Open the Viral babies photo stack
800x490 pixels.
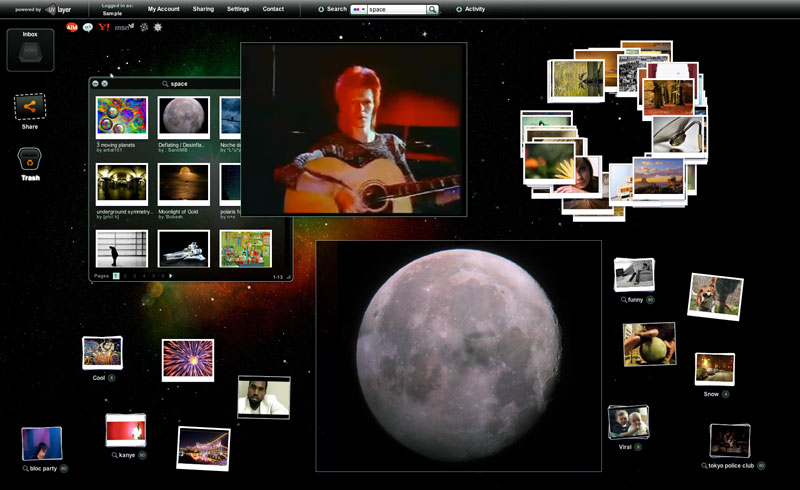(x=629, y=422)
